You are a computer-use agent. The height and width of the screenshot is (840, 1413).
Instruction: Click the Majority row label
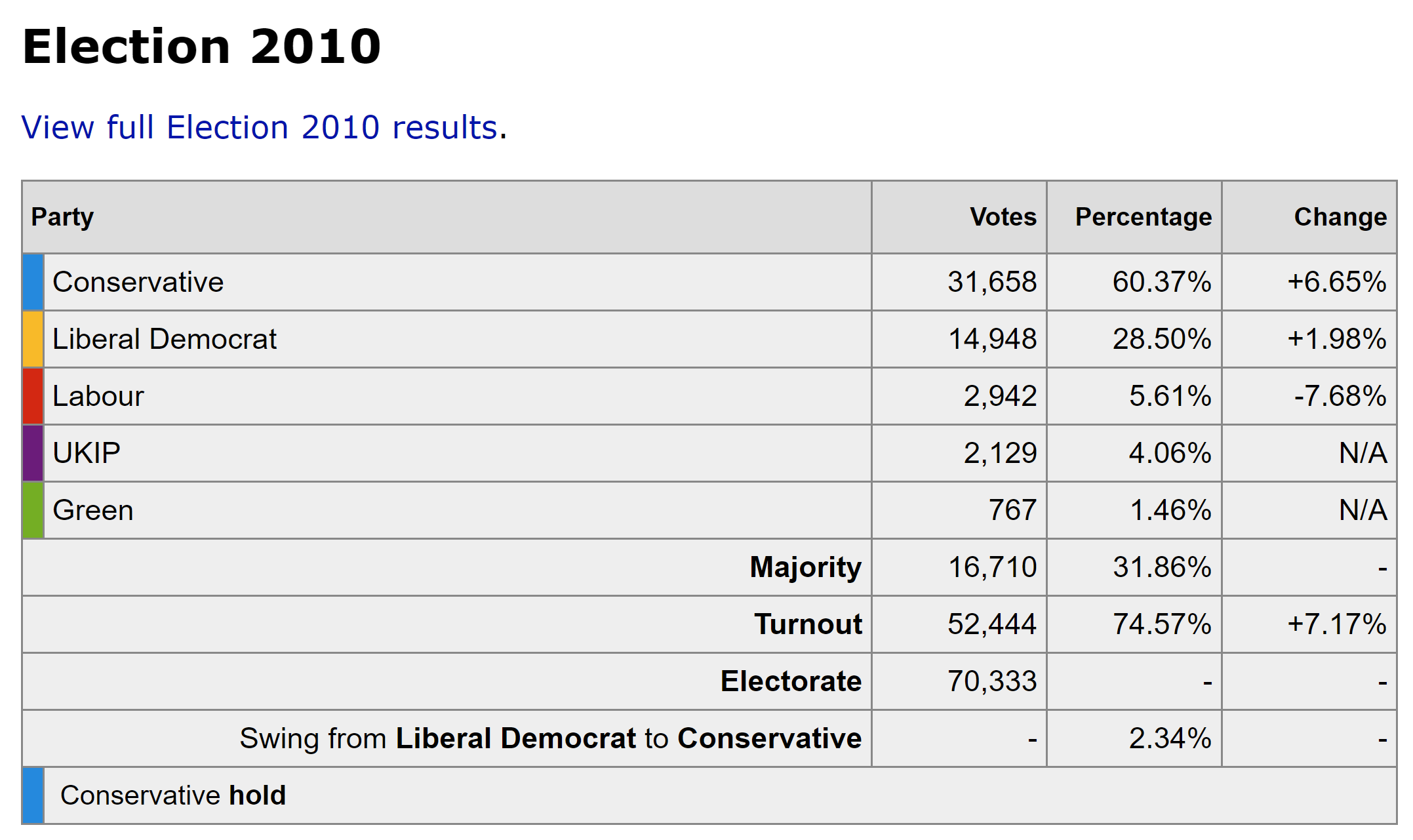pyautogui.click(x=805, y=567)
